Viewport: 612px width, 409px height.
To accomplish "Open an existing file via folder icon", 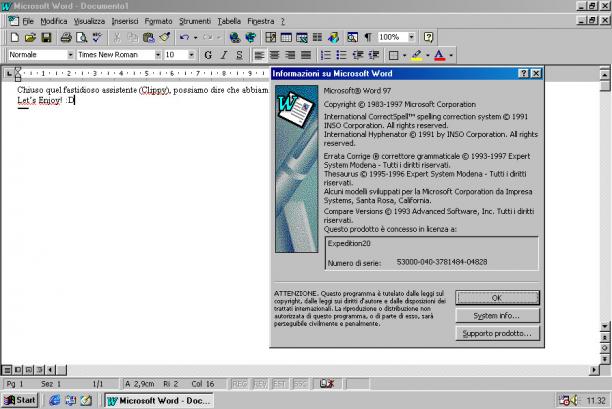I will [30, 37].
